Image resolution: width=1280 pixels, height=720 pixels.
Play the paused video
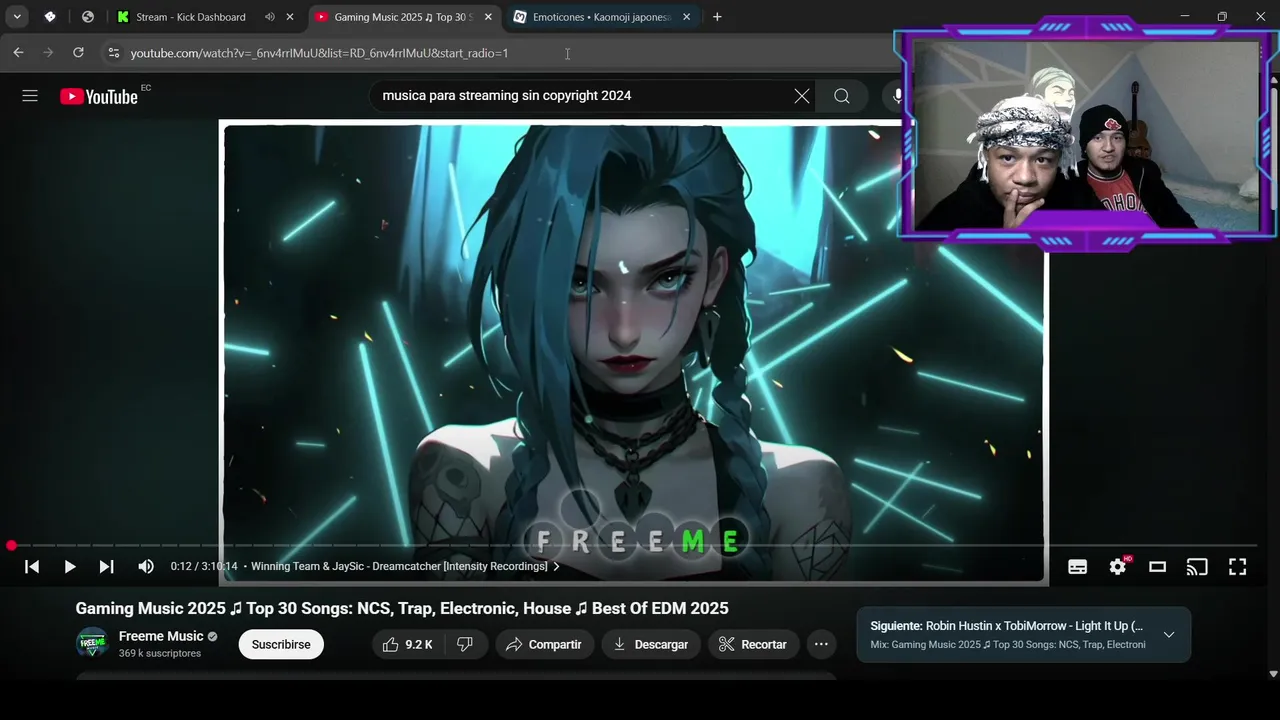[x=70, y=567]
